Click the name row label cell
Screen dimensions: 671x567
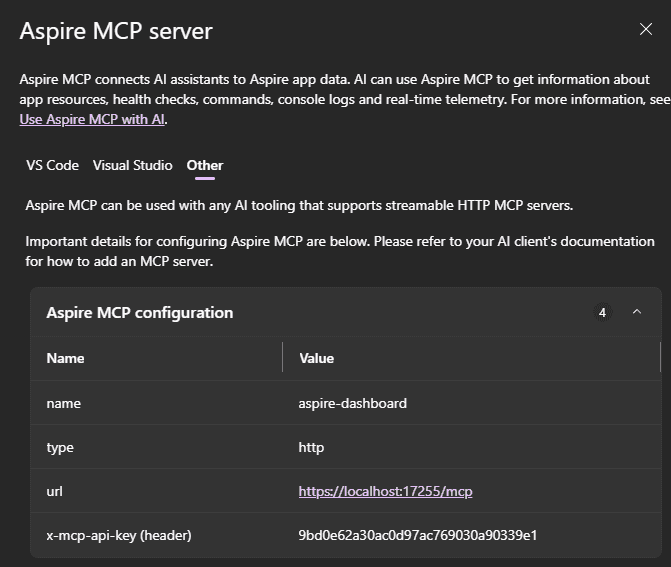tap(64, 404)
